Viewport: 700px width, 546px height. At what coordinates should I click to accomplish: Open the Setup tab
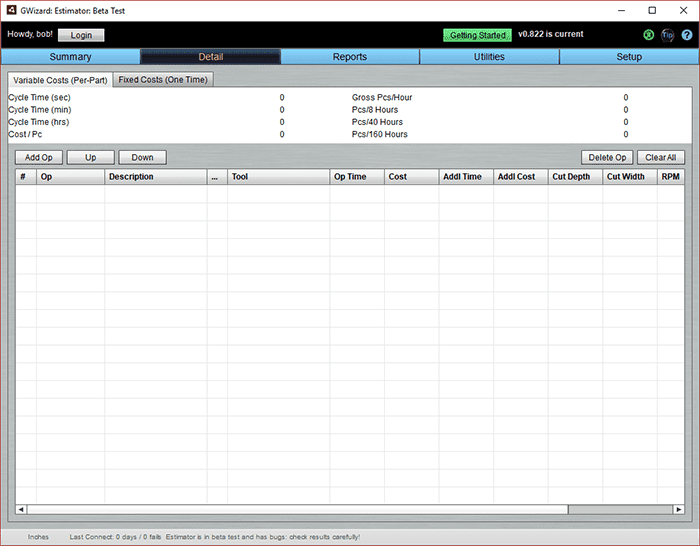tap(629, 57)
